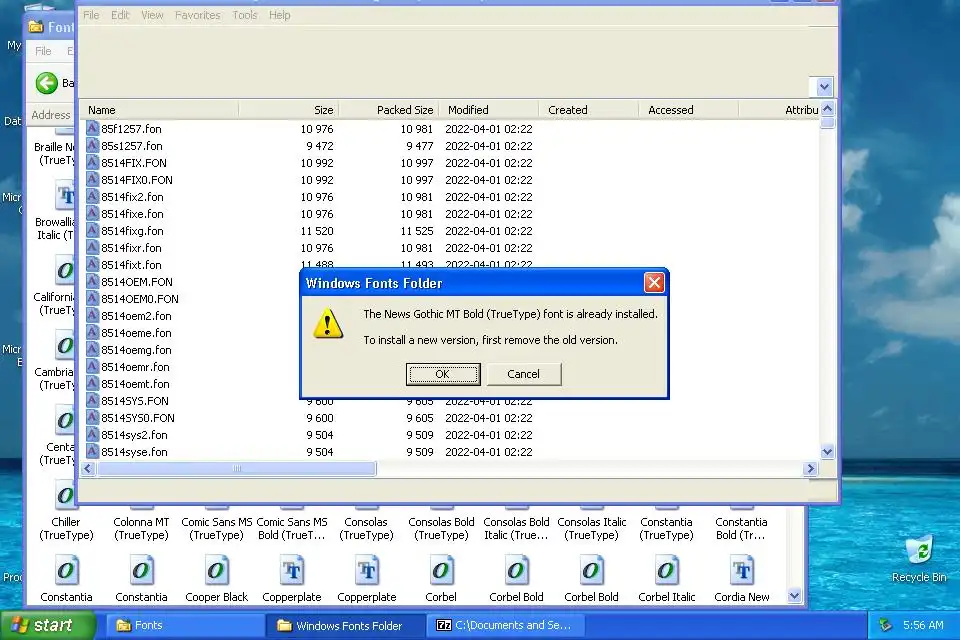This screenshot has height=640, width=960.
Task: Click the Created column header
Action: pyautogui.click(x=588, y=110)
